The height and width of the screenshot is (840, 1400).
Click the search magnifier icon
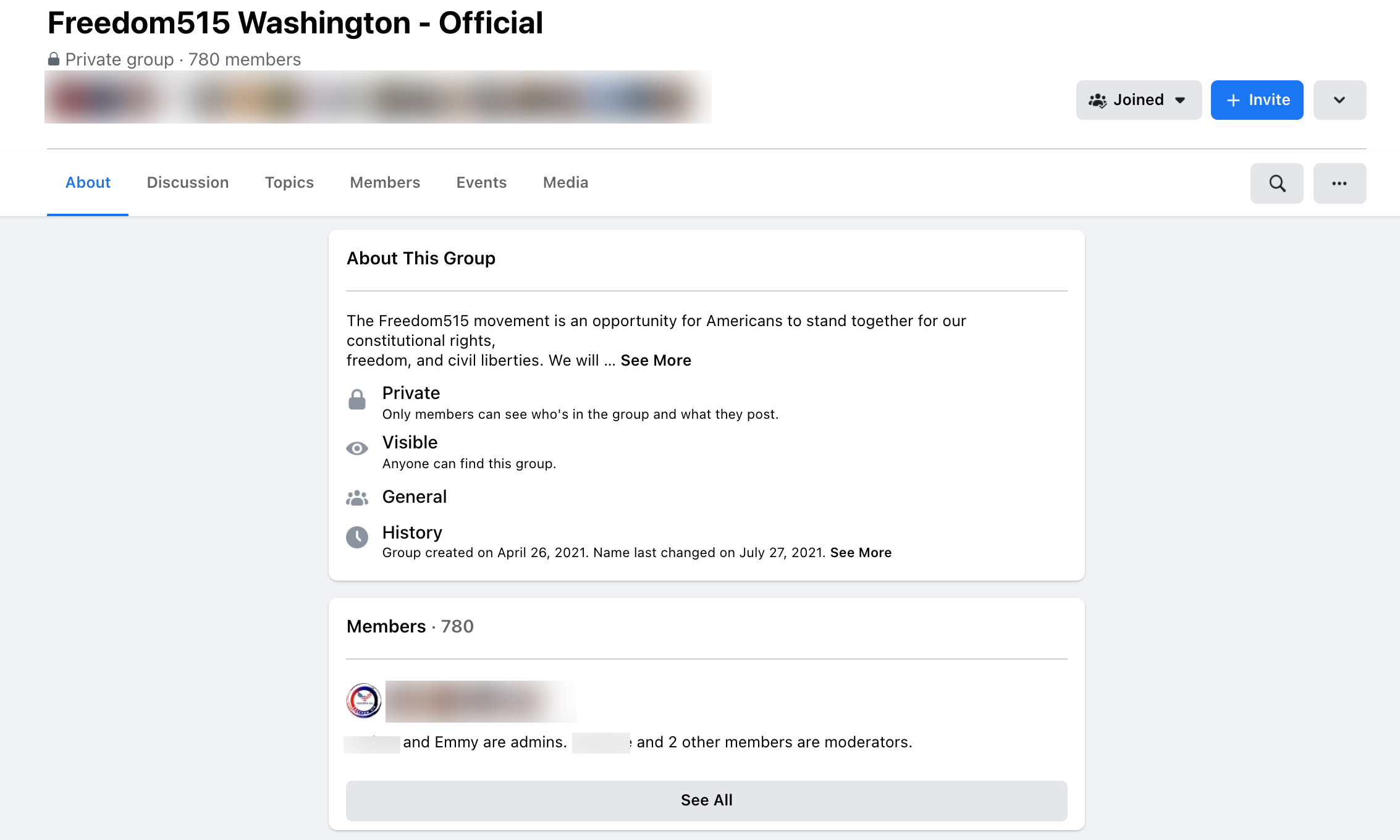pyautogui.click(x=1276, y=183)
